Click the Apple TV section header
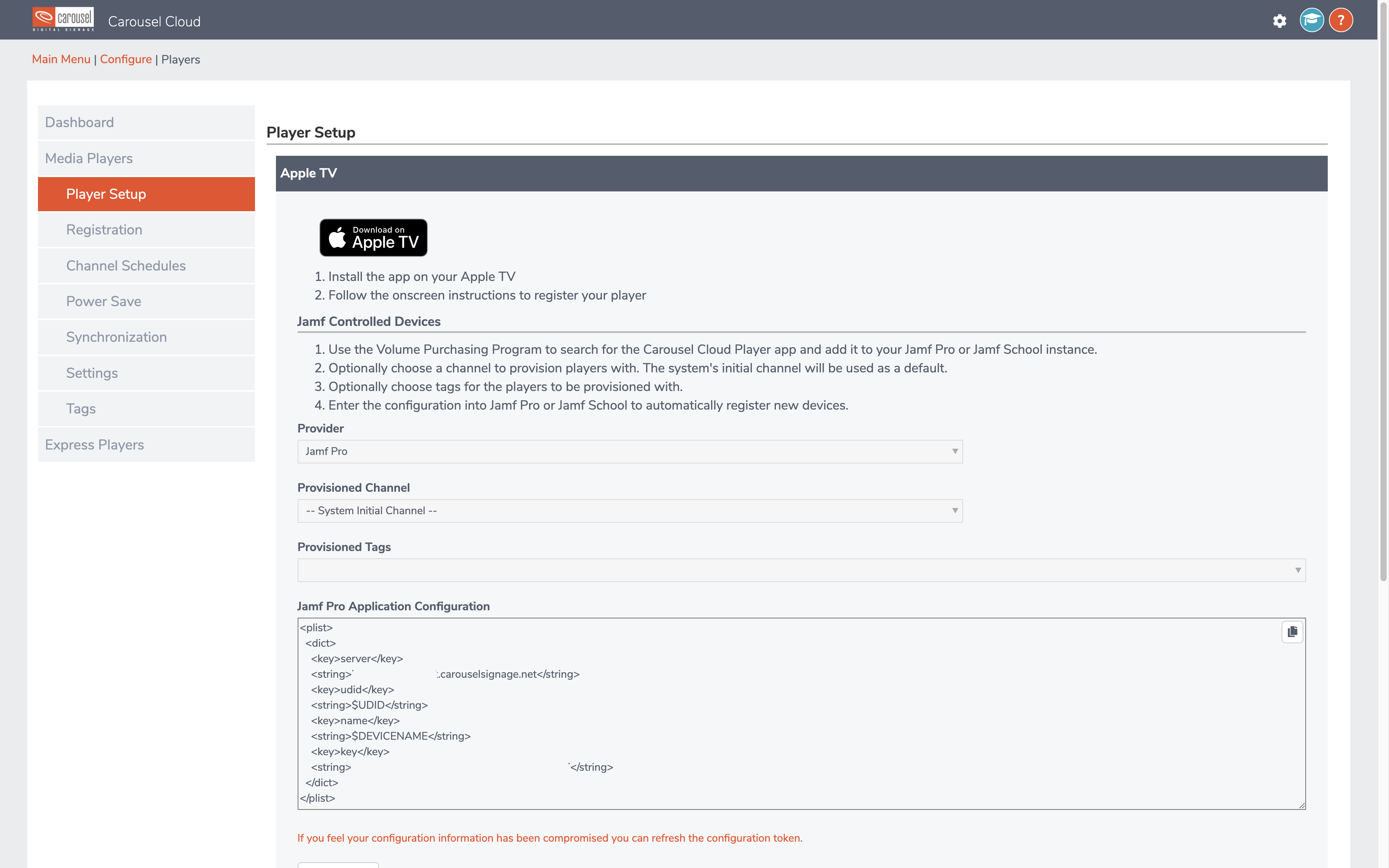The image size is (1389, 868). click(801, 173)
